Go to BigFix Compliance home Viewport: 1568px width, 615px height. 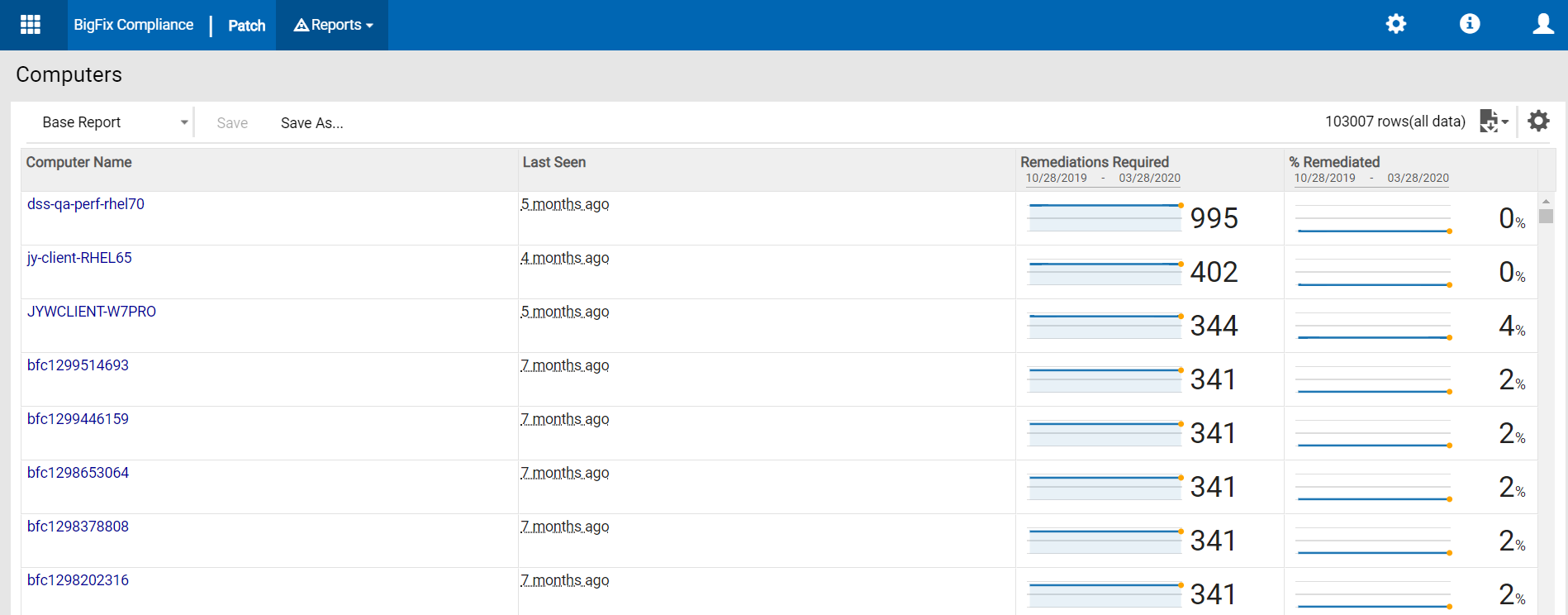coord(133,25)
